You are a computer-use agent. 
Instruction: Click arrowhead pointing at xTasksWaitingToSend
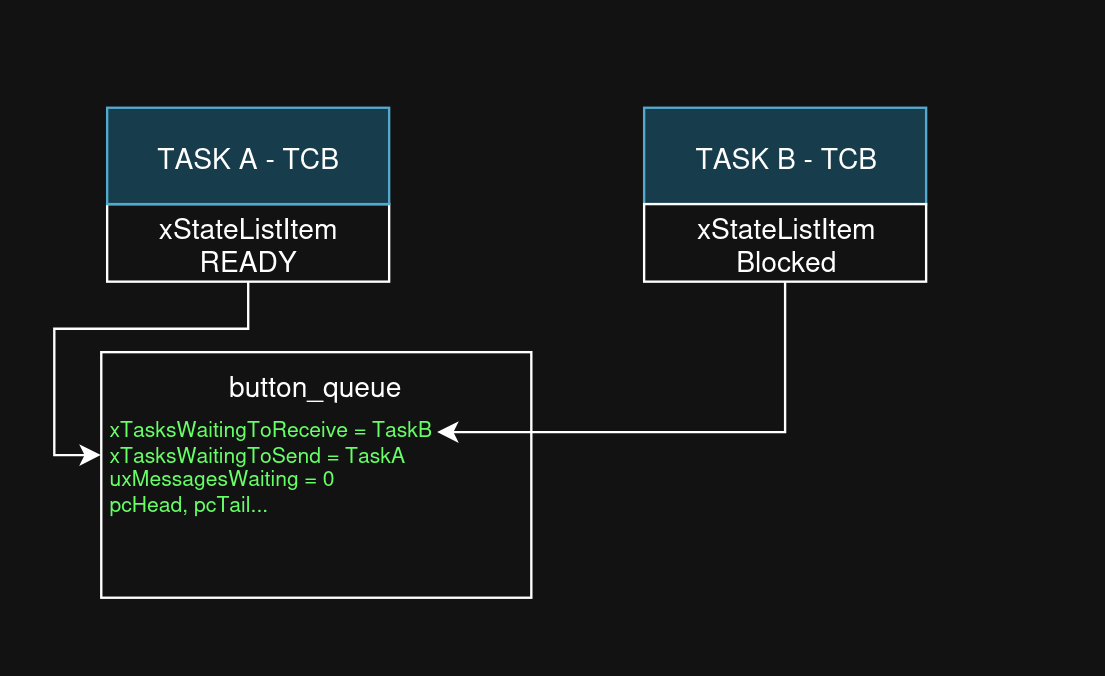(93, 455)
